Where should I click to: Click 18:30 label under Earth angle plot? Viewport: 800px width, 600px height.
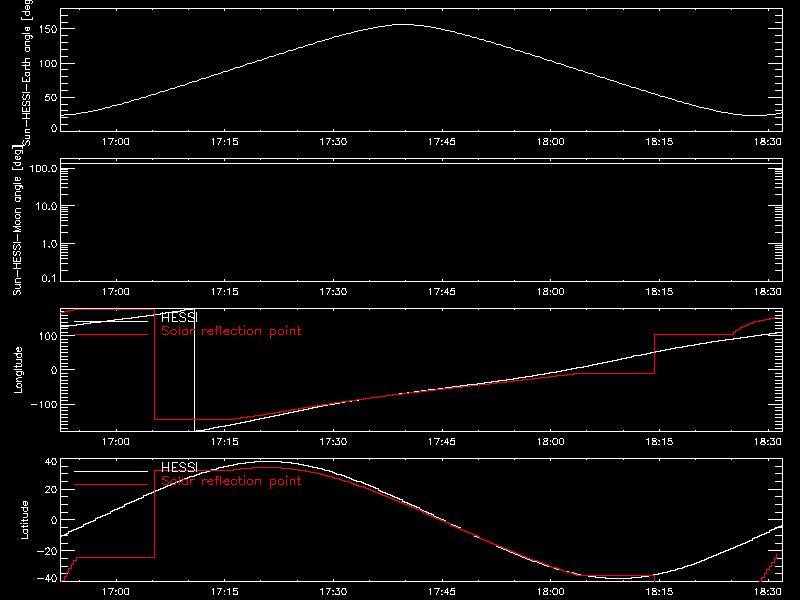coord(768,141)
